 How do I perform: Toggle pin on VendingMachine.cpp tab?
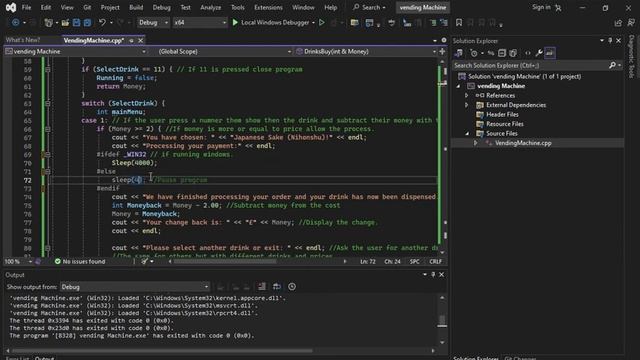(131, 40)
